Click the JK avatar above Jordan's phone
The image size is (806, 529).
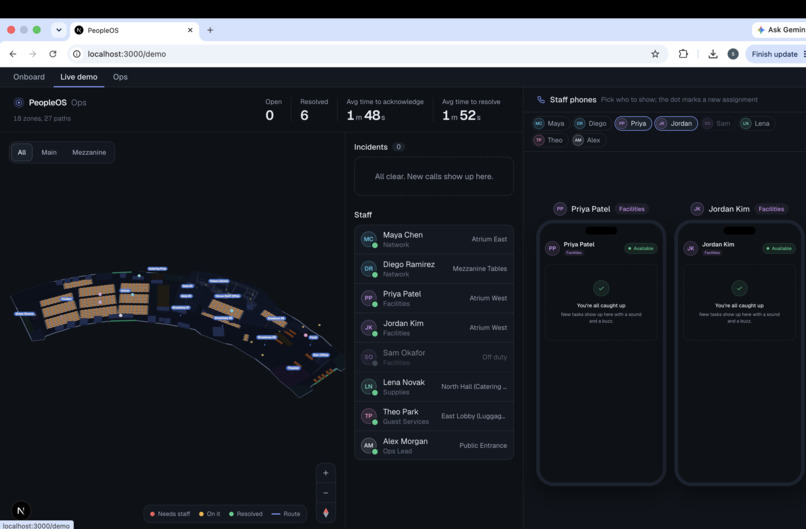697,209
